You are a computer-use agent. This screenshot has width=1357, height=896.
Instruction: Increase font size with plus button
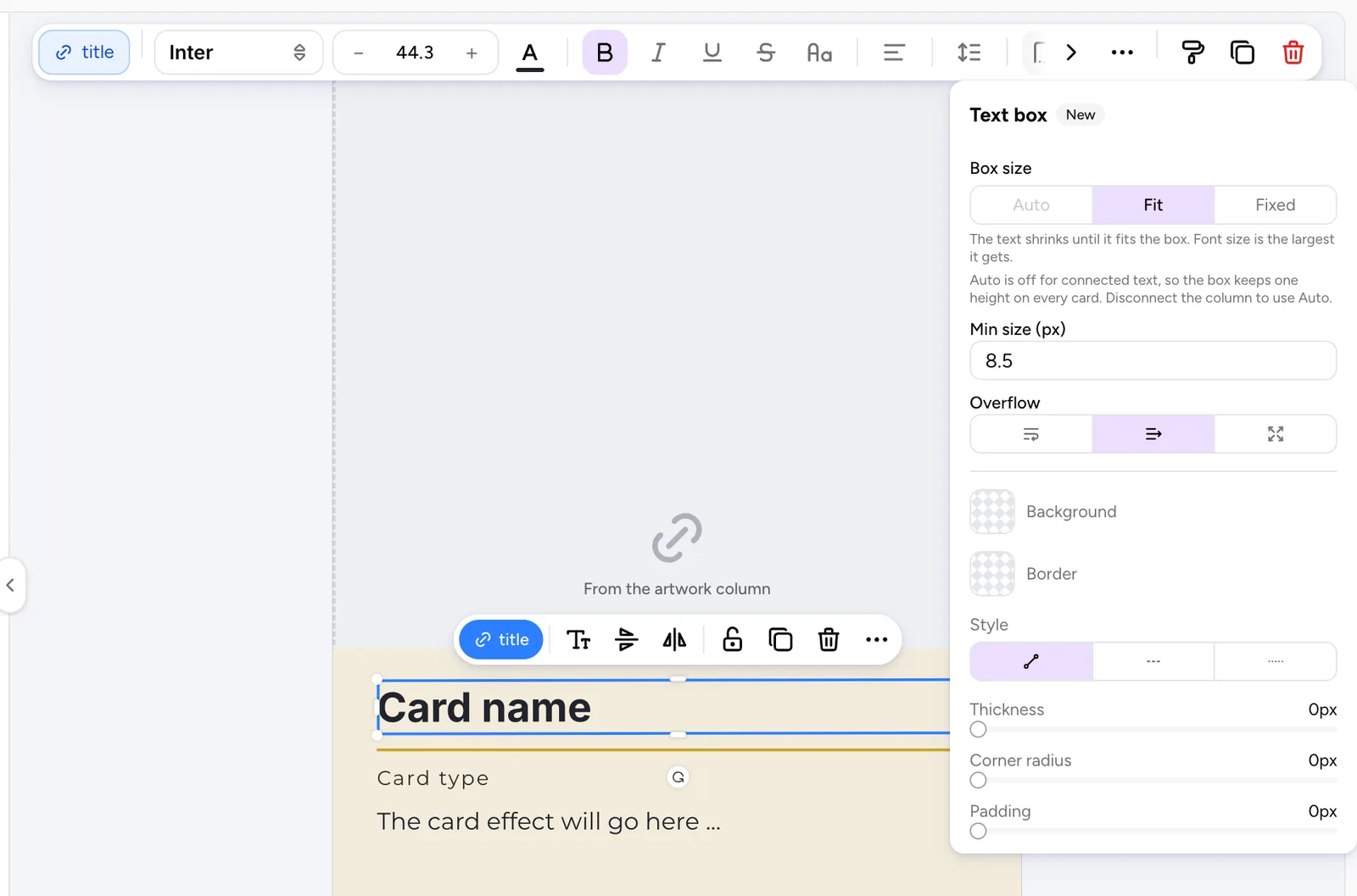tap(472, 53)
